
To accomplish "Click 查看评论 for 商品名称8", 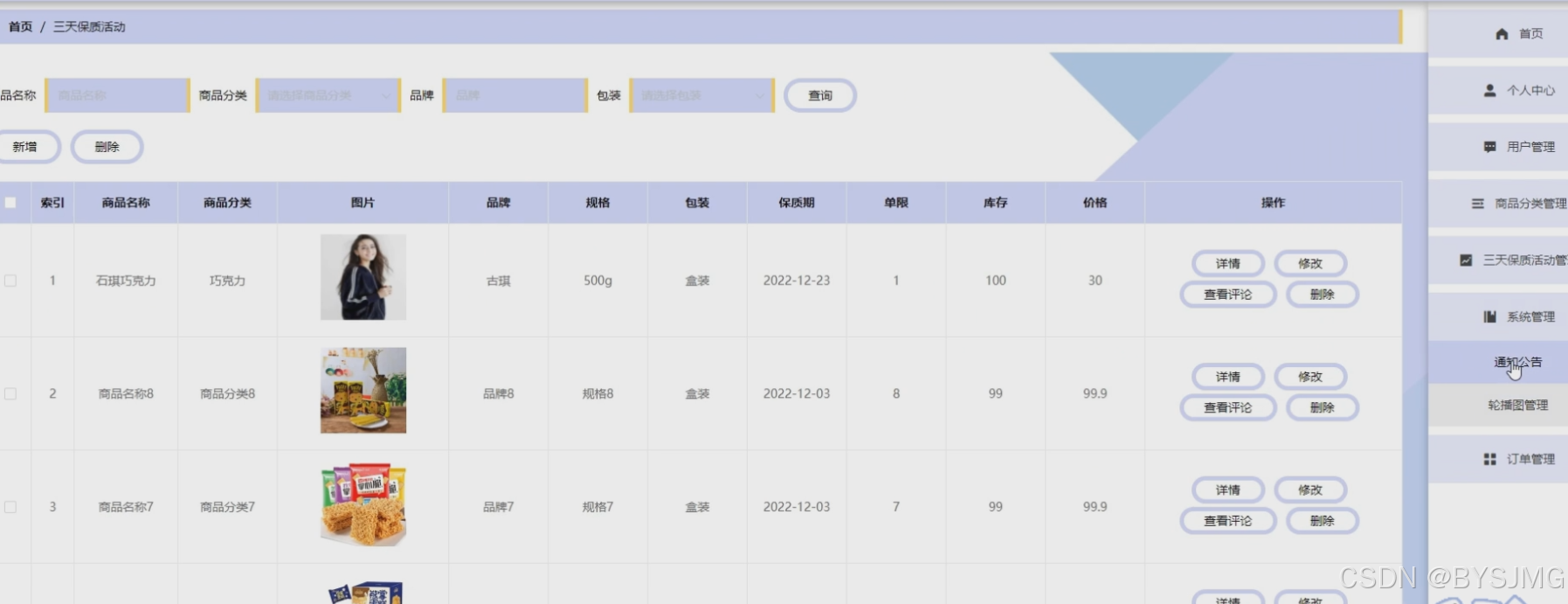I will 1227,407.
